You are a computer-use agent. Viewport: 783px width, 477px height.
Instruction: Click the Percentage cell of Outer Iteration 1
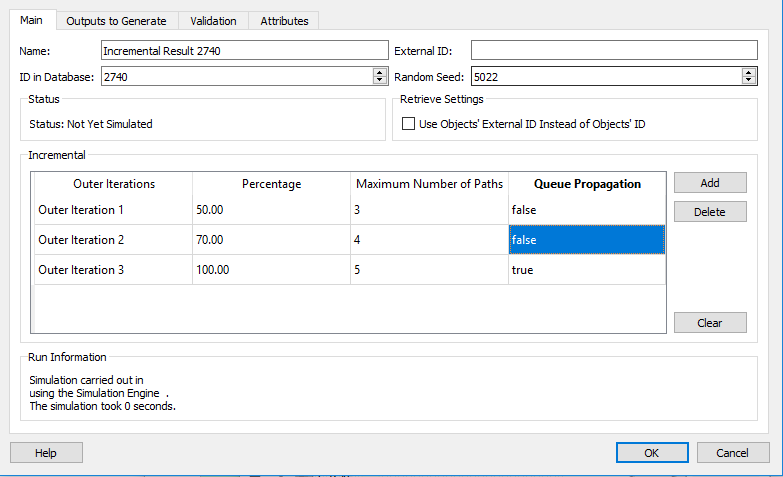point(271,210)
